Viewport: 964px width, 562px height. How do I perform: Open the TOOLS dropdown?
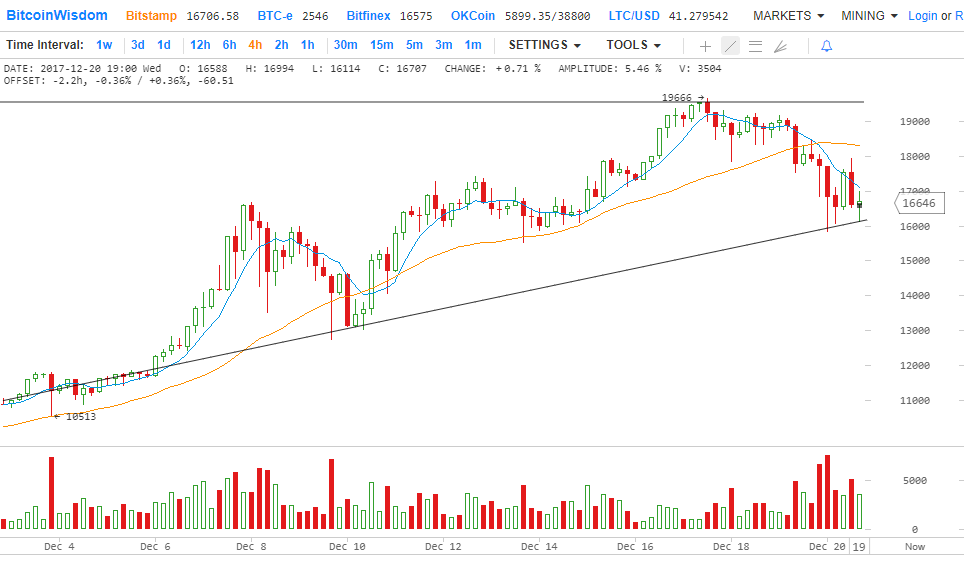tap(633, 45)
